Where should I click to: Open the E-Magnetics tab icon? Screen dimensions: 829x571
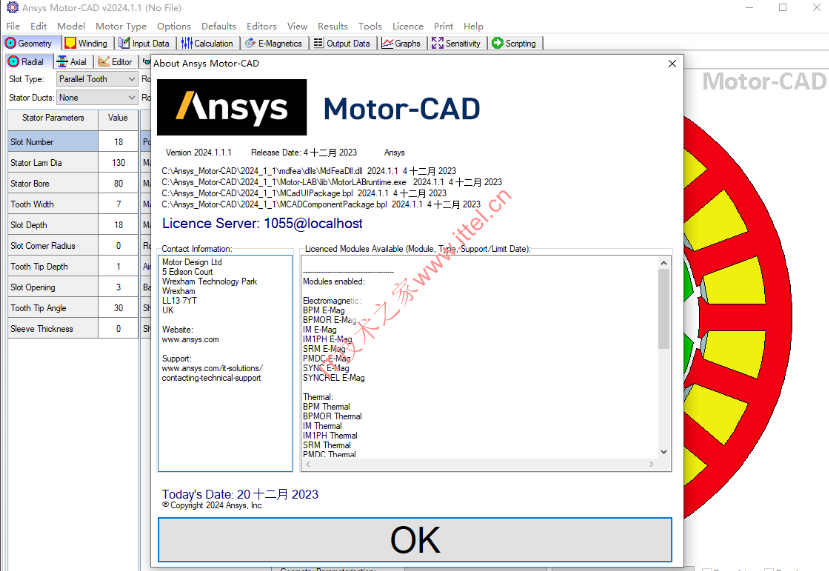click(x=250, y=43)
